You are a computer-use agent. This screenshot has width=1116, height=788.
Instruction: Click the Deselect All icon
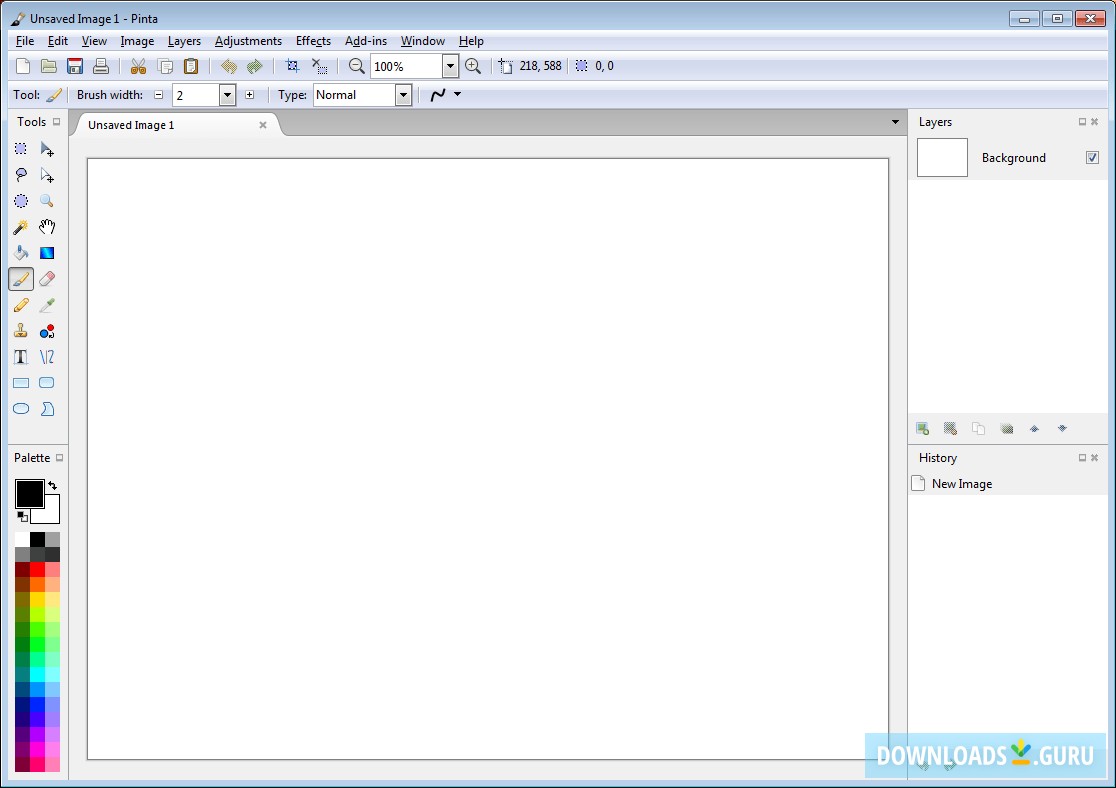(x=320, y=66)
